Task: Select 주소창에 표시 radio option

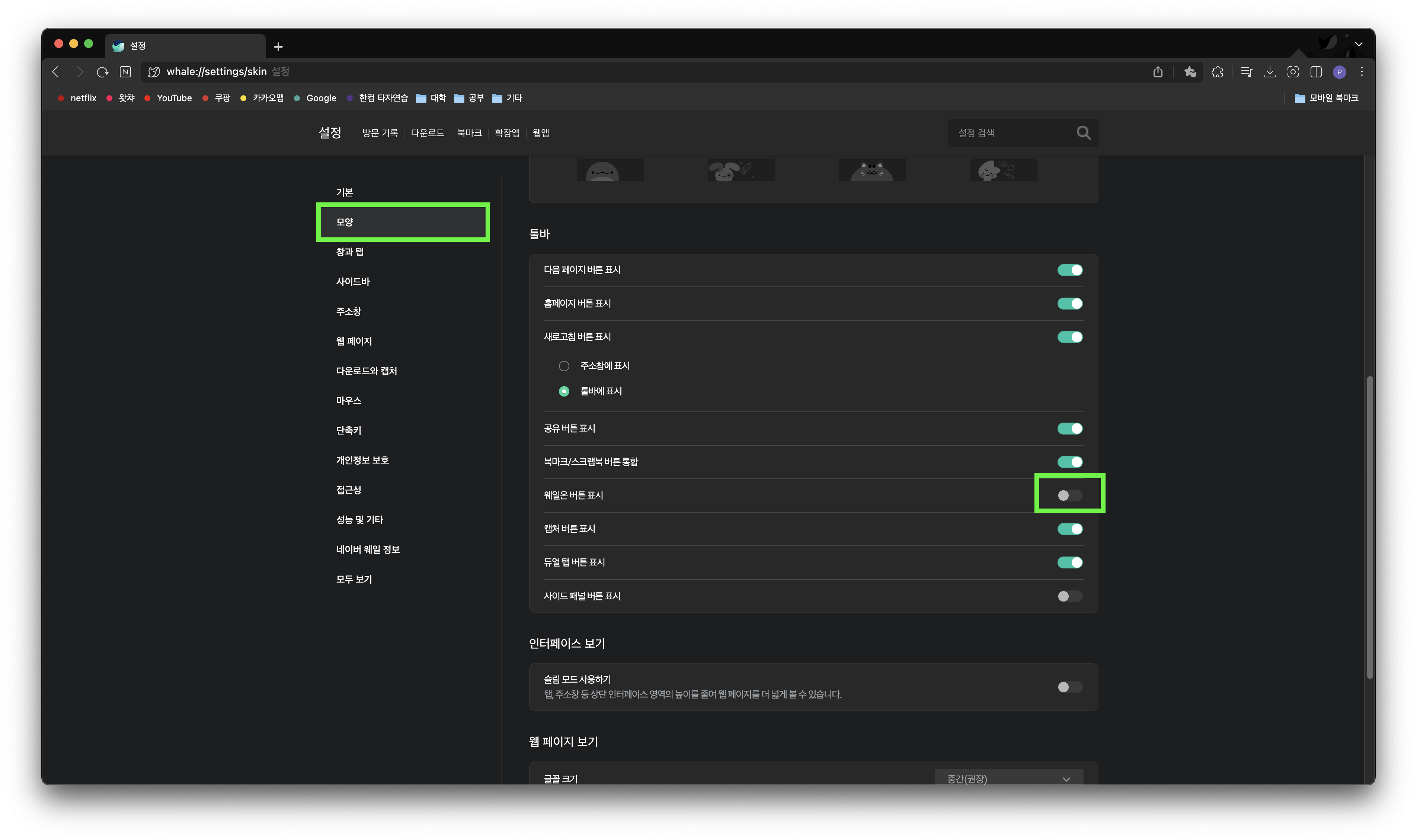Action: [x=563, y=366]
